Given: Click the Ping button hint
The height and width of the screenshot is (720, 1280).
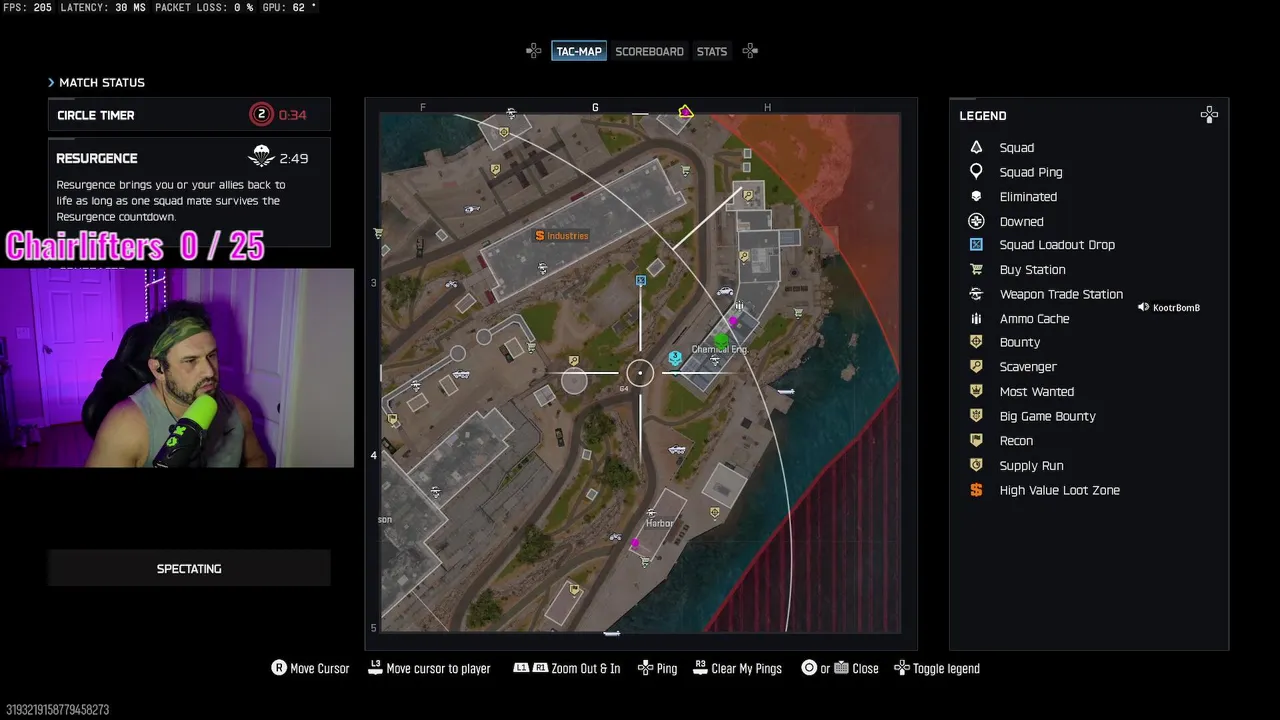Looking at the screenshot, I should (658, 668).
